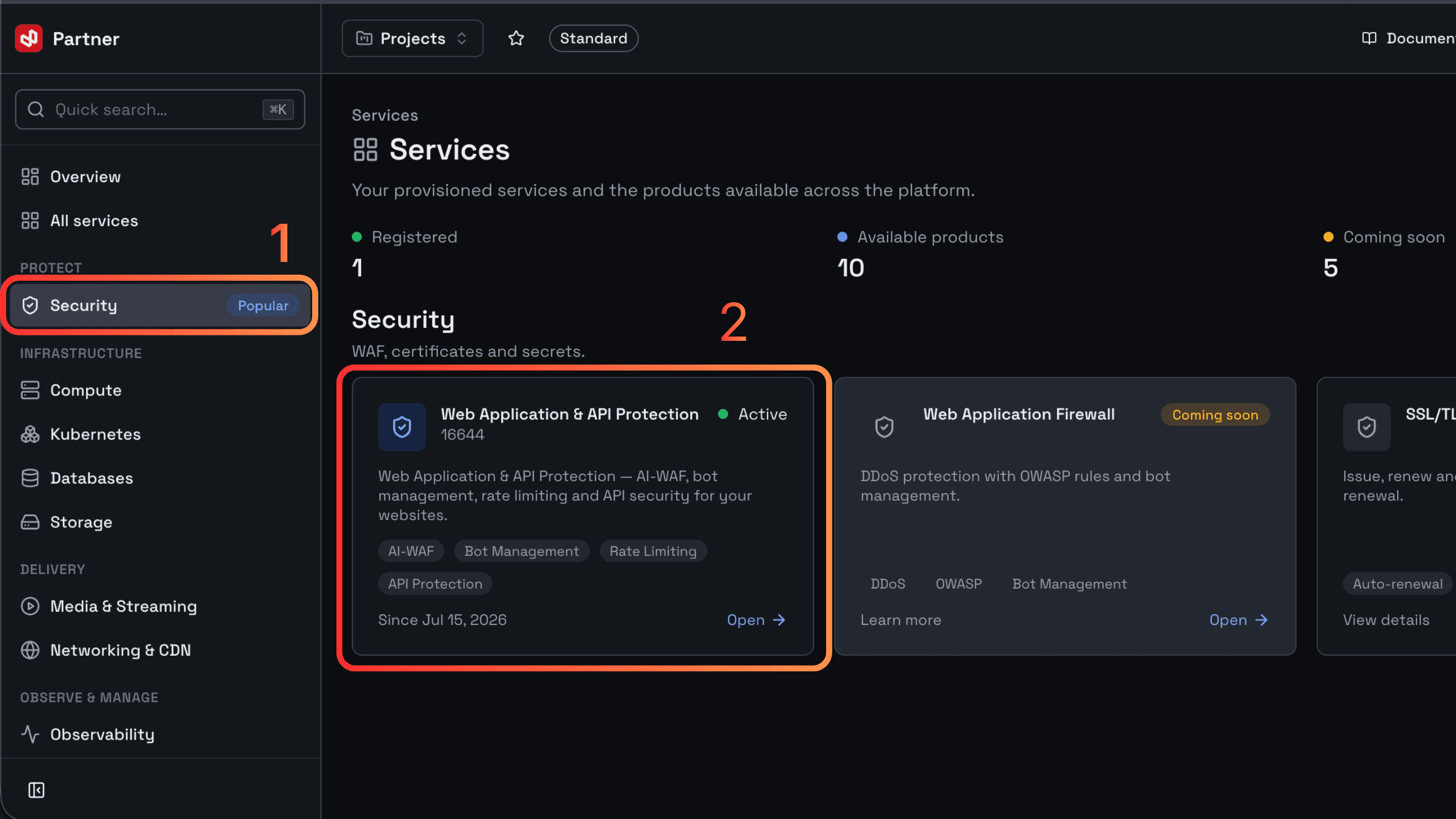Click the Coming soon badge on Firewall card
The height and width of the screenshot is (819, 1456).
(x=1214, y=415)
